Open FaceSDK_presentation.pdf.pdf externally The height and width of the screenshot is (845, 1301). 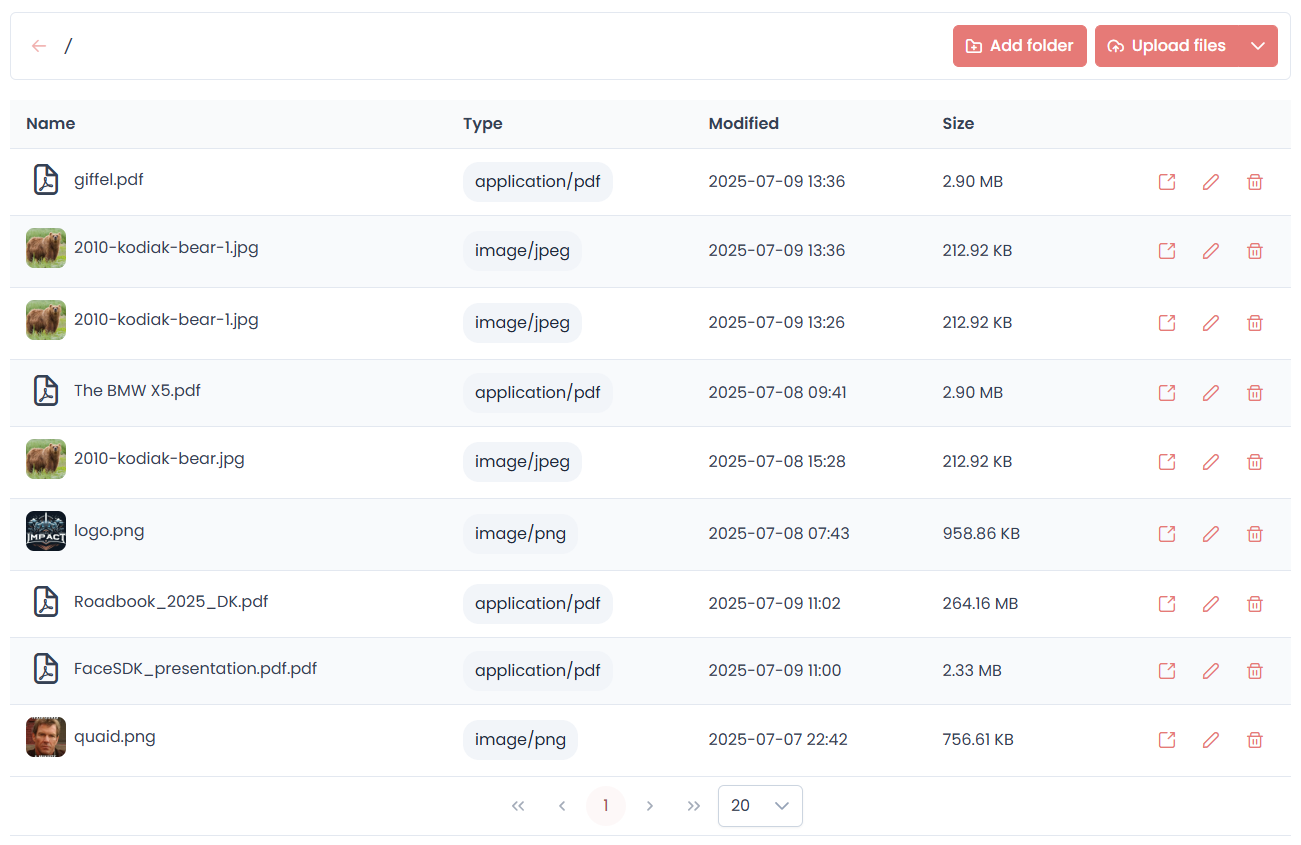pyautogui.click(x=1166, y=671)
